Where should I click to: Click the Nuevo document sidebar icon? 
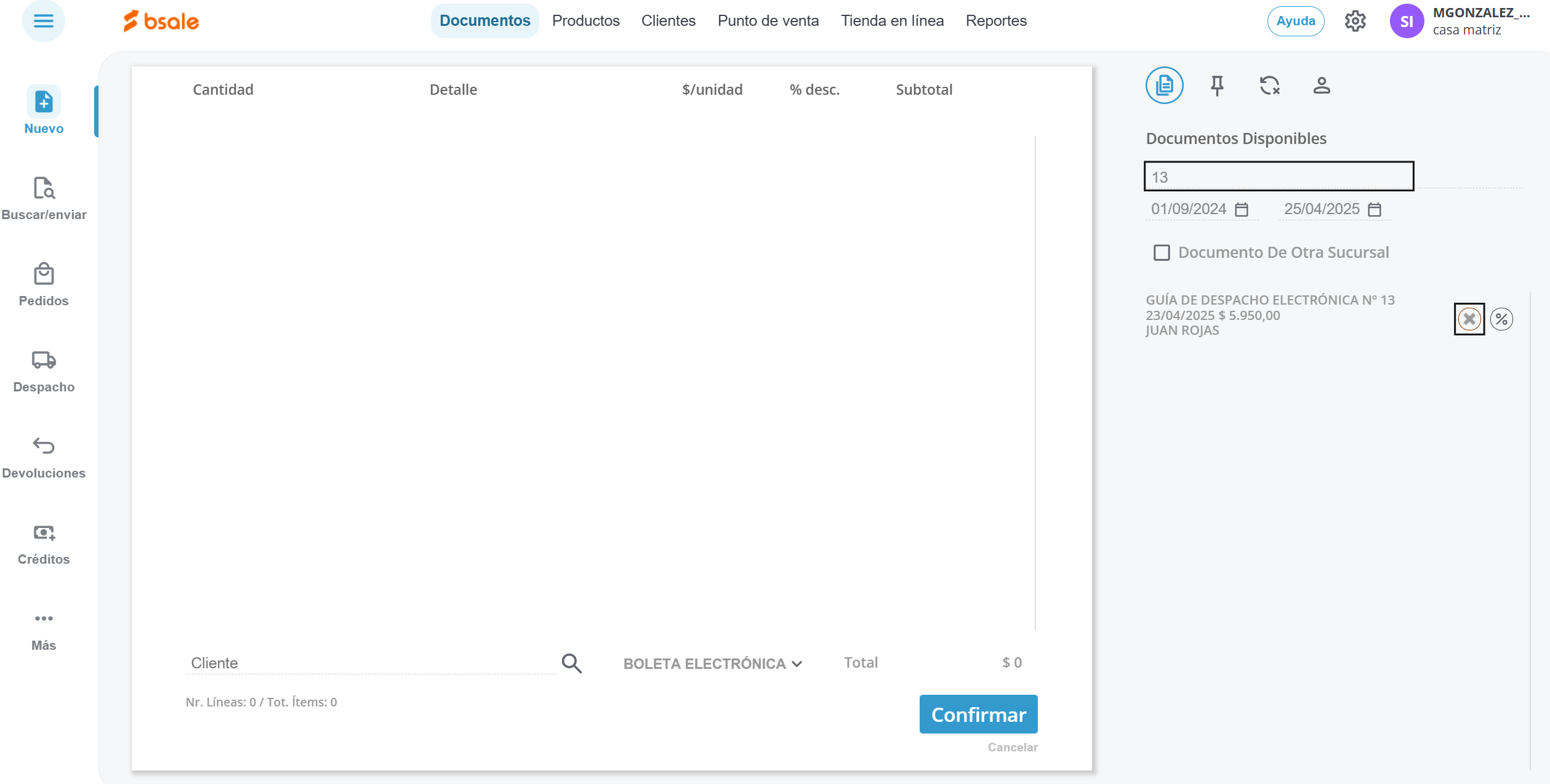pyautogui.click(x=44, y=102)
